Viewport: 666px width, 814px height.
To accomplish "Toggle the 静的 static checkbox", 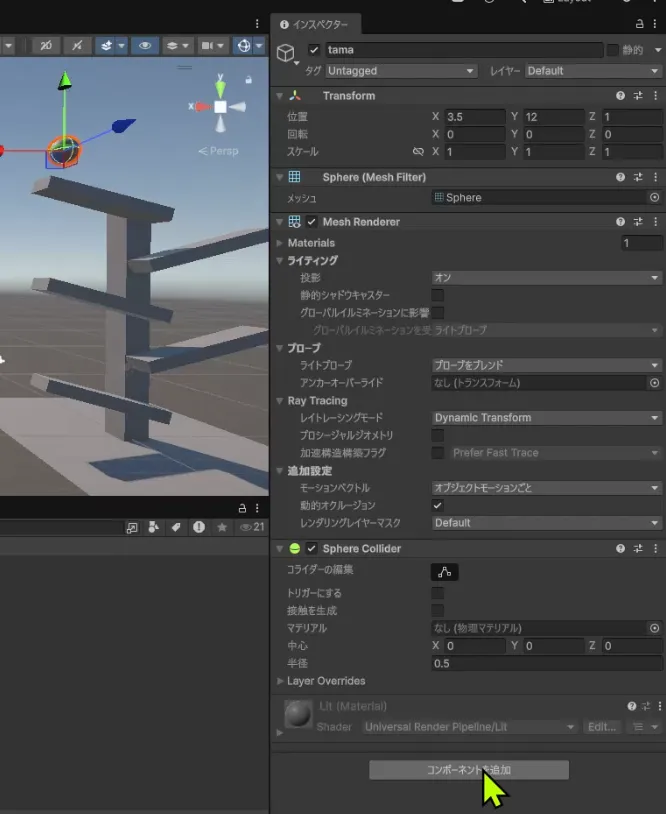I will [x=612, y=50].
